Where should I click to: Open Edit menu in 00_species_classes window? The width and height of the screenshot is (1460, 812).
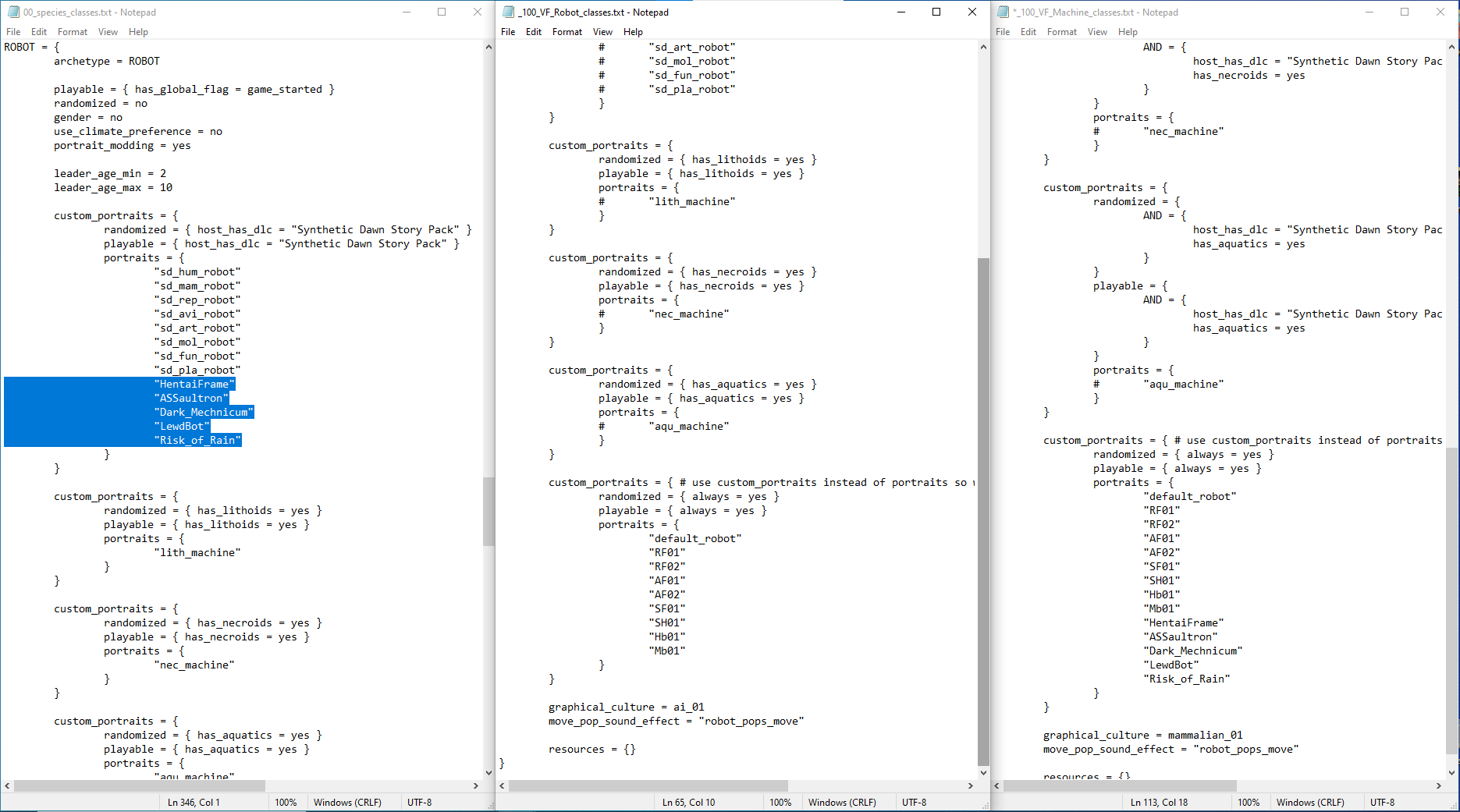coord(39,32)
